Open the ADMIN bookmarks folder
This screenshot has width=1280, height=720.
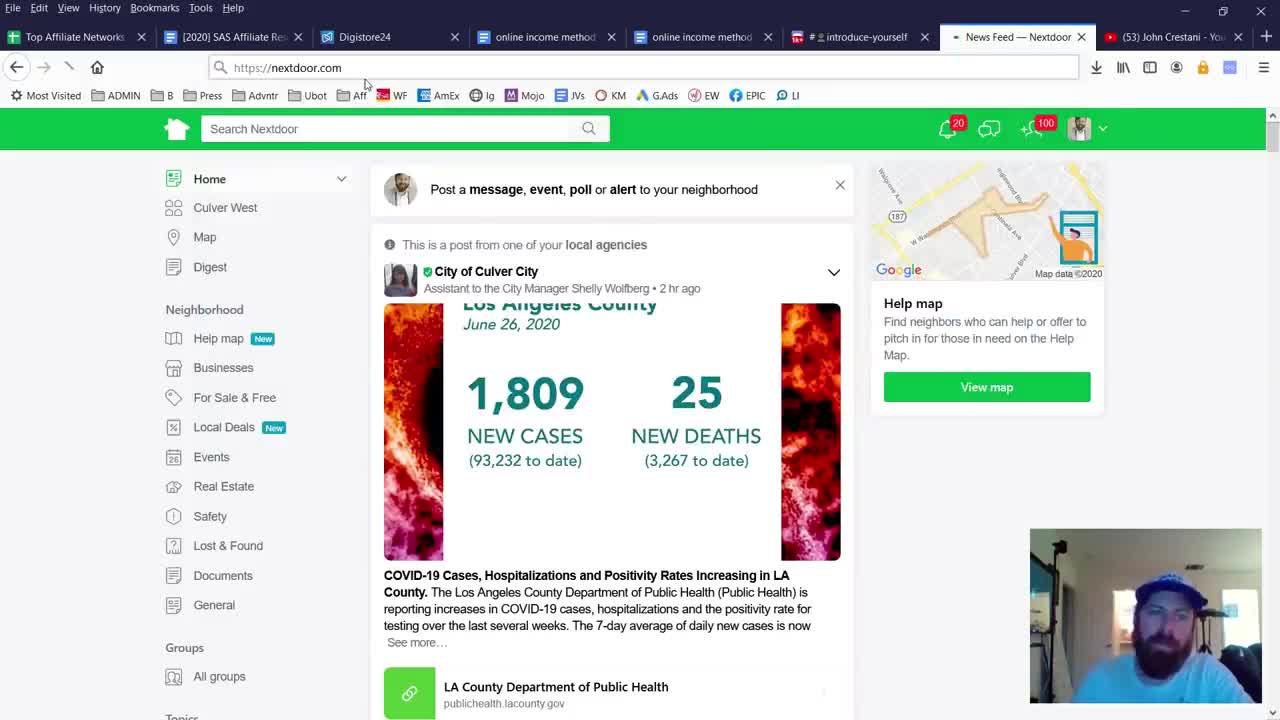coord(116,95)
